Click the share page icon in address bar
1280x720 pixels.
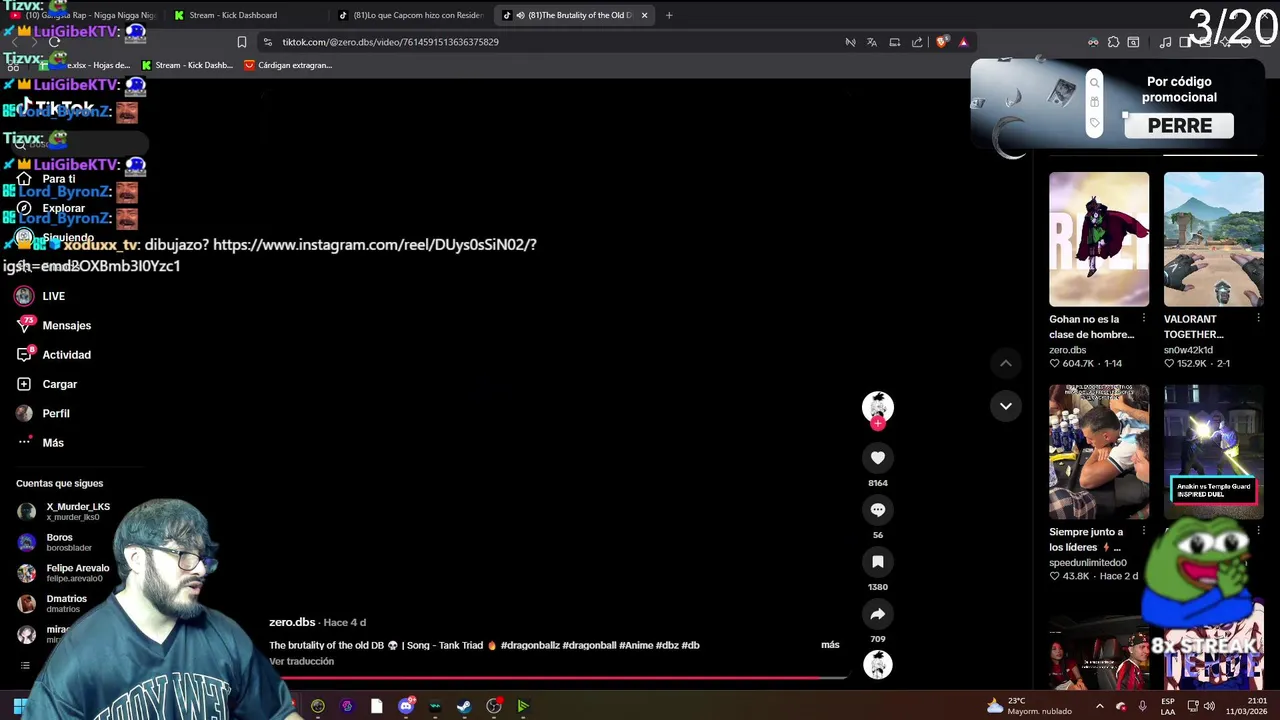click(917, 42)
